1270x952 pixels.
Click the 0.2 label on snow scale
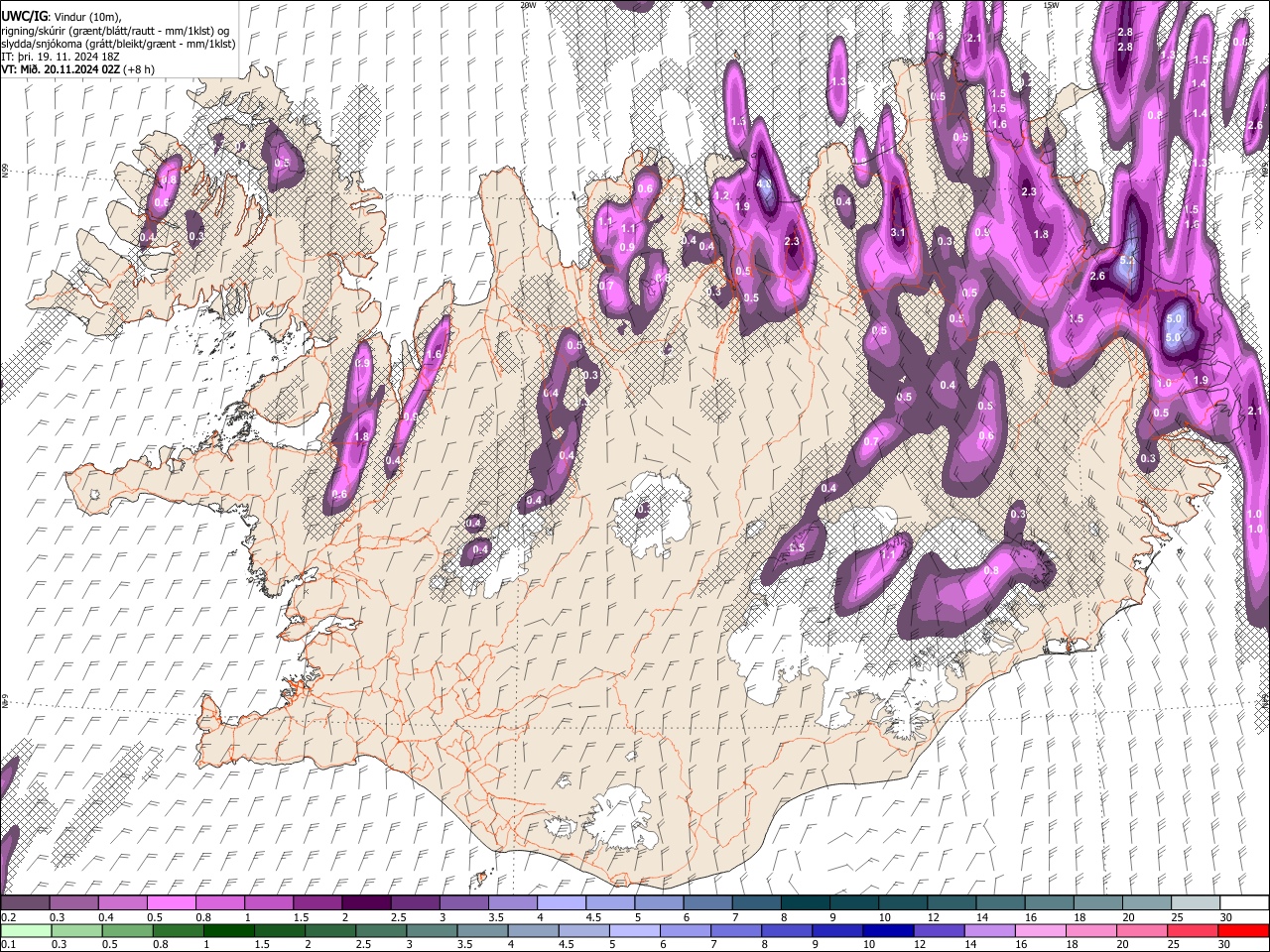tap(8, 917)
